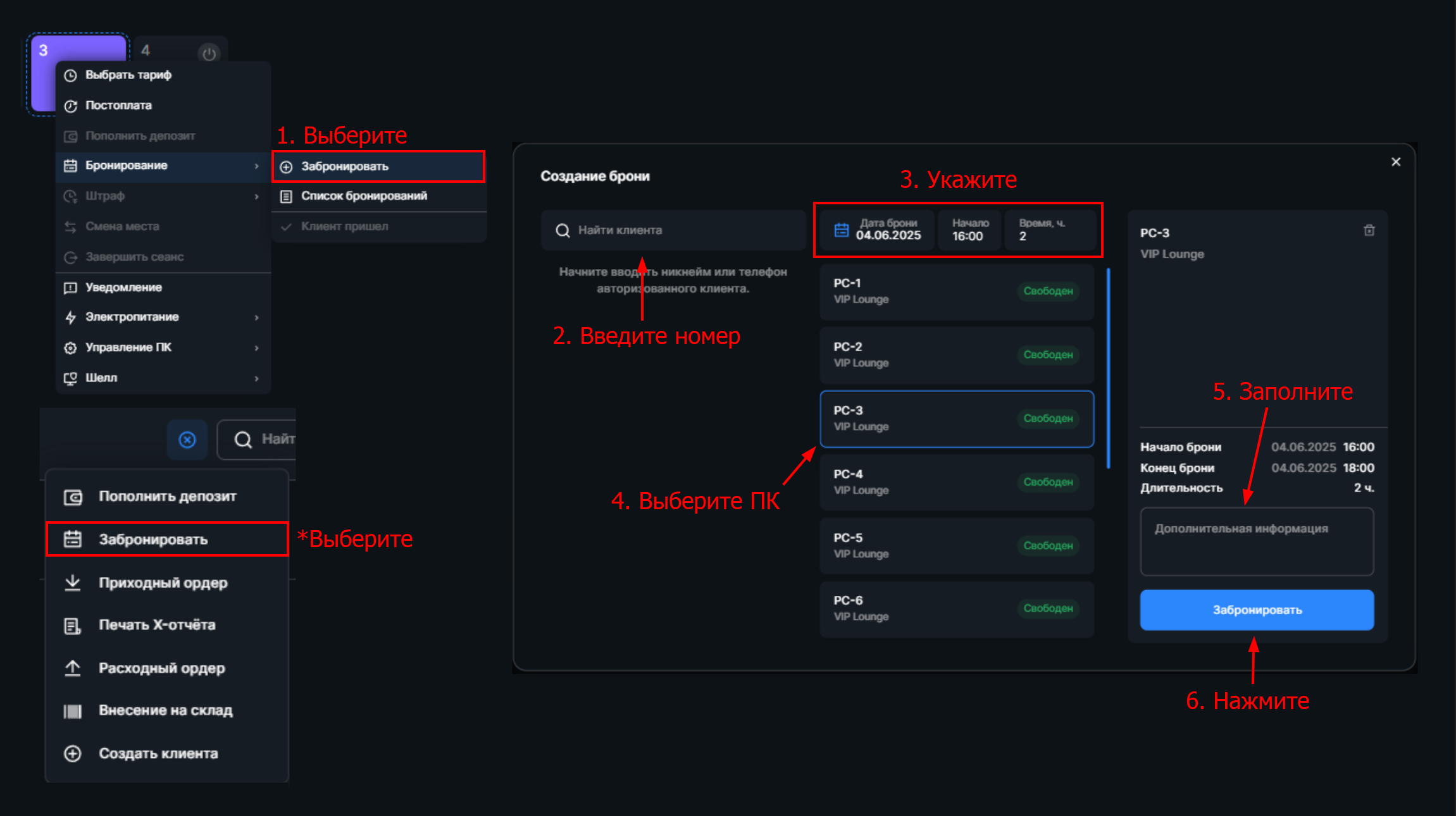Click the clock icon next to Выбрать тариф
Viewport: 1456px width, 816px height.
pyautogui.click(x=70, y=75)
